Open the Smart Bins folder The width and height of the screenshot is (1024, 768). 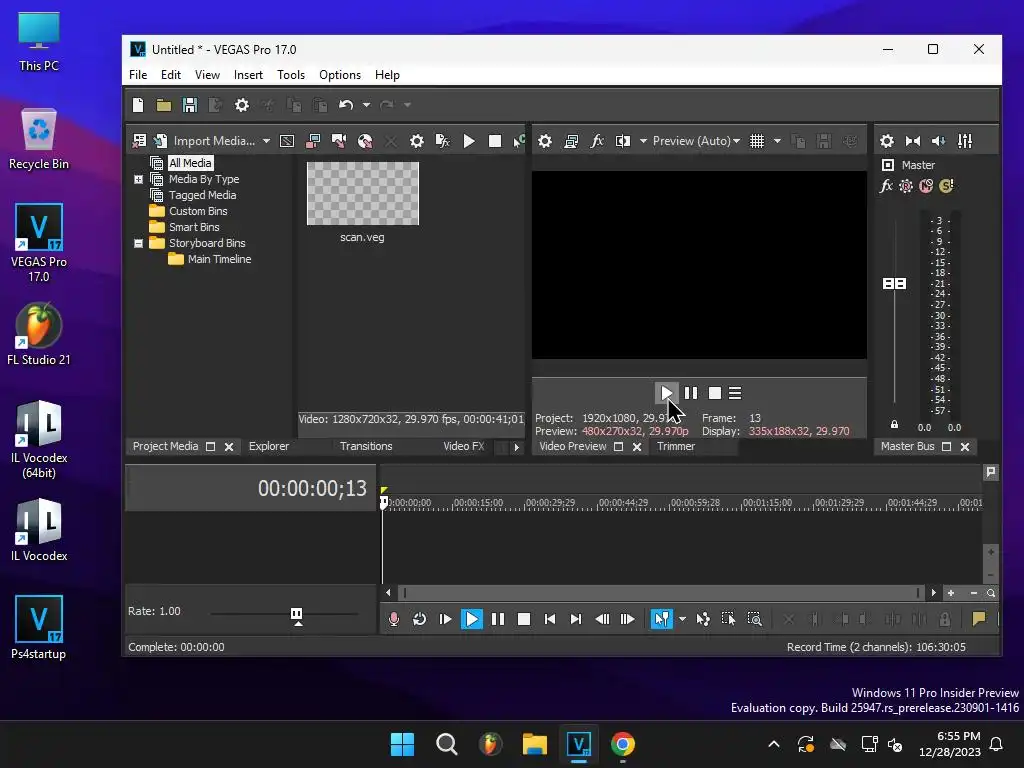[x=194, y=227]
